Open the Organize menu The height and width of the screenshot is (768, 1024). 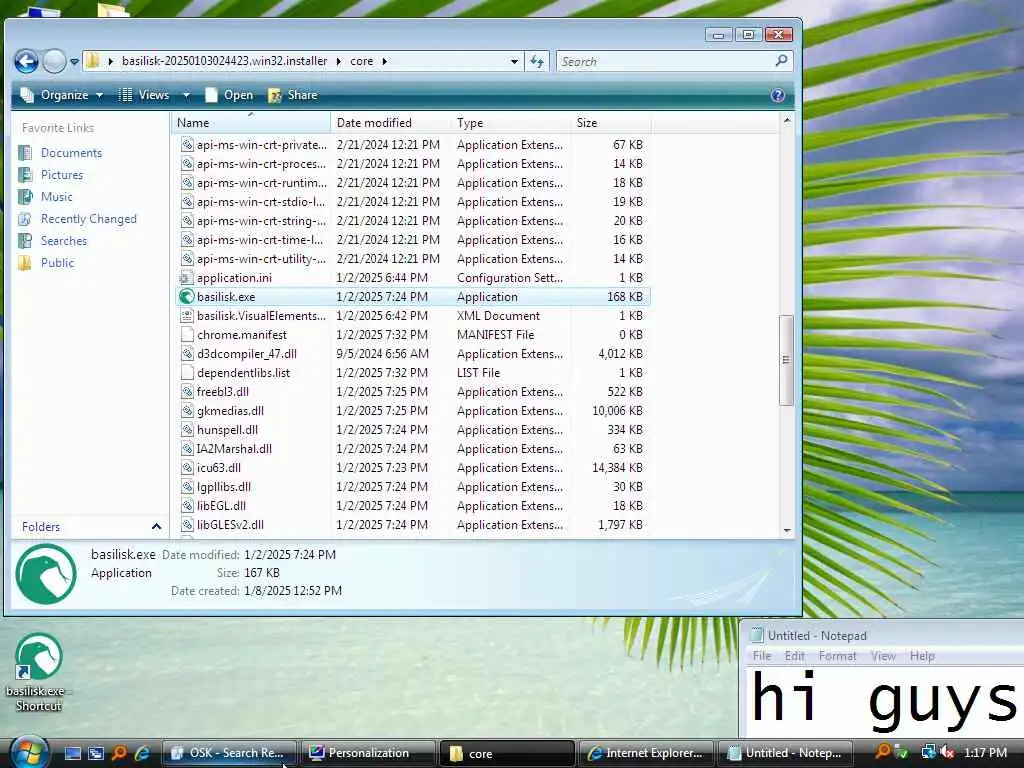tap(61, 95)
